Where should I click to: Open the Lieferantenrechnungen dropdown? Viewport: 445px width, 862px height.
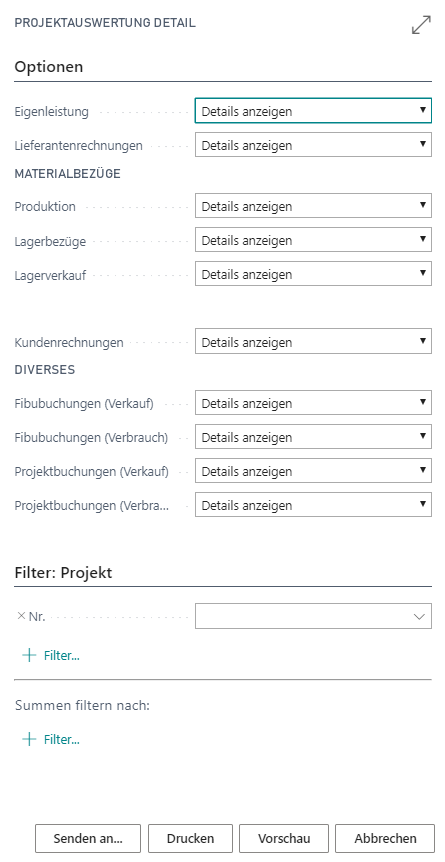[313, 145]
